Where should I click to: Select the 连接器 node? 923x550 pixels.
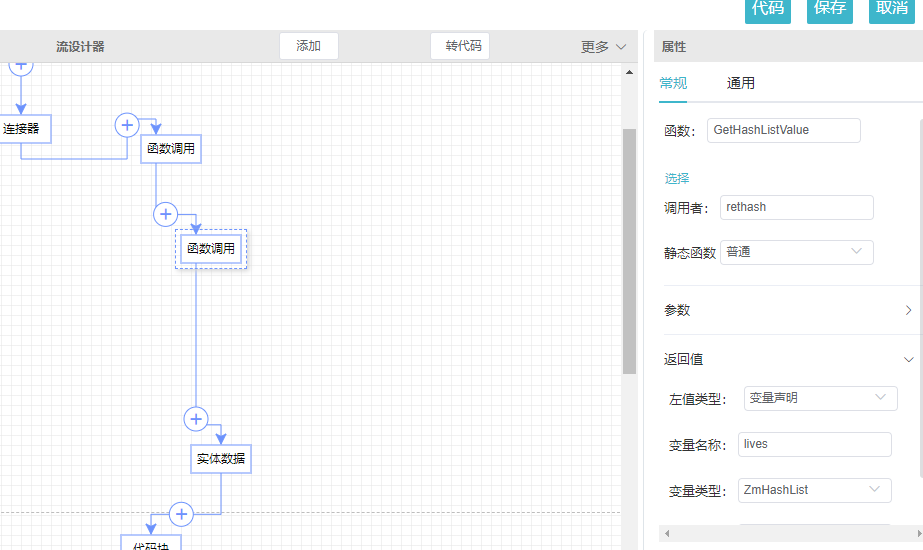(x=21, y=129)
